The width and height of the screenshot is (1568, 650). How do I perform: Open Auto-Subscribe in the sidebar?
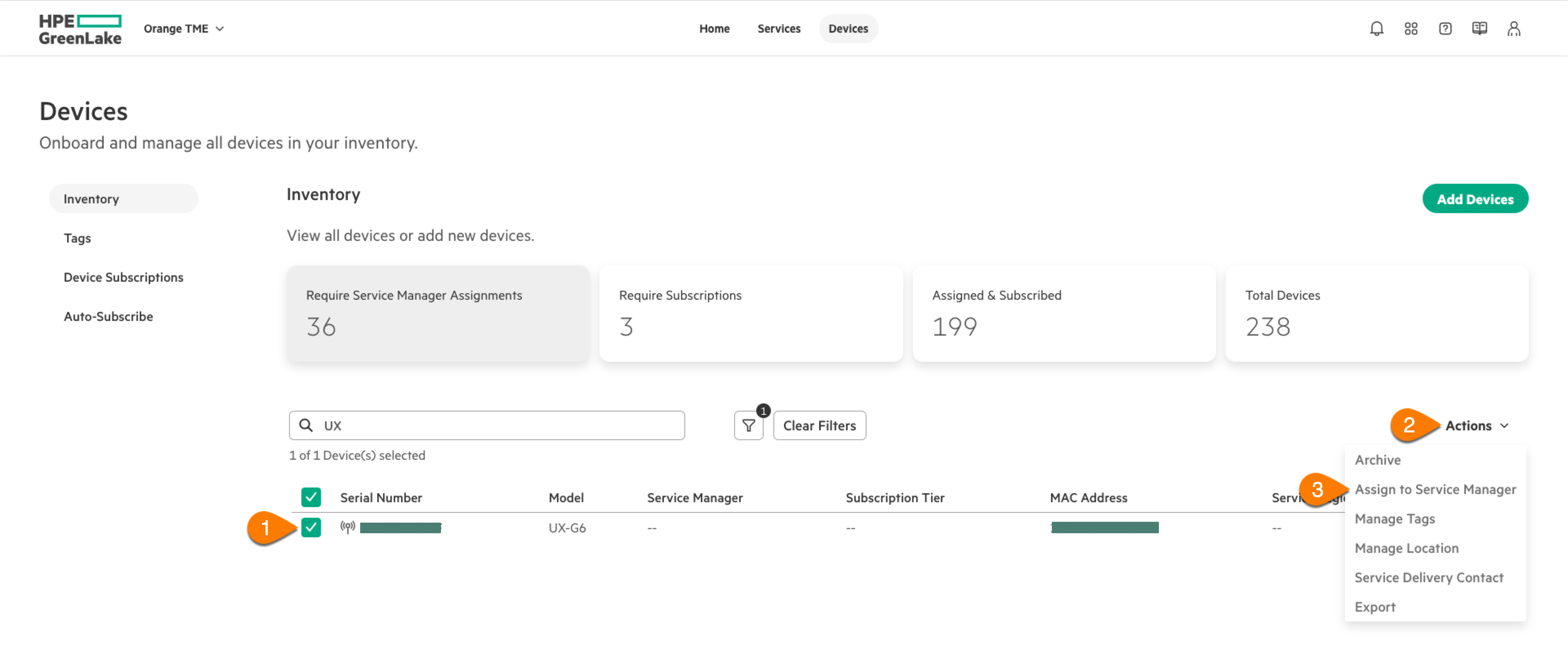coord(108,316)
